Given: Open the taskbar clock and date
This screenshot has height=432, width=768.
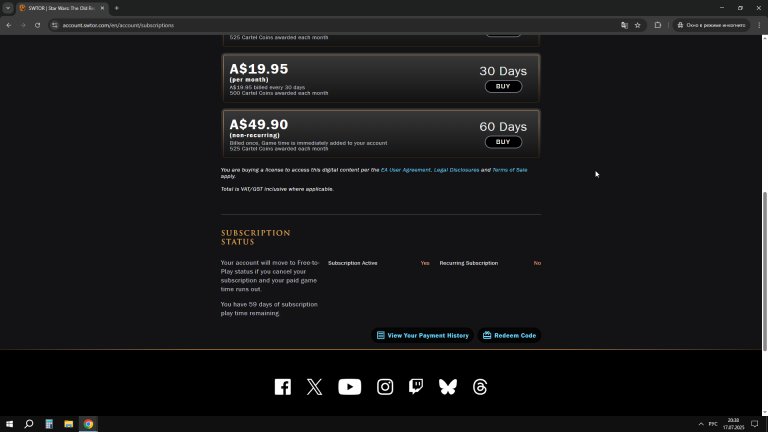Looking at the screenshot, I should (x=733, y=424).
